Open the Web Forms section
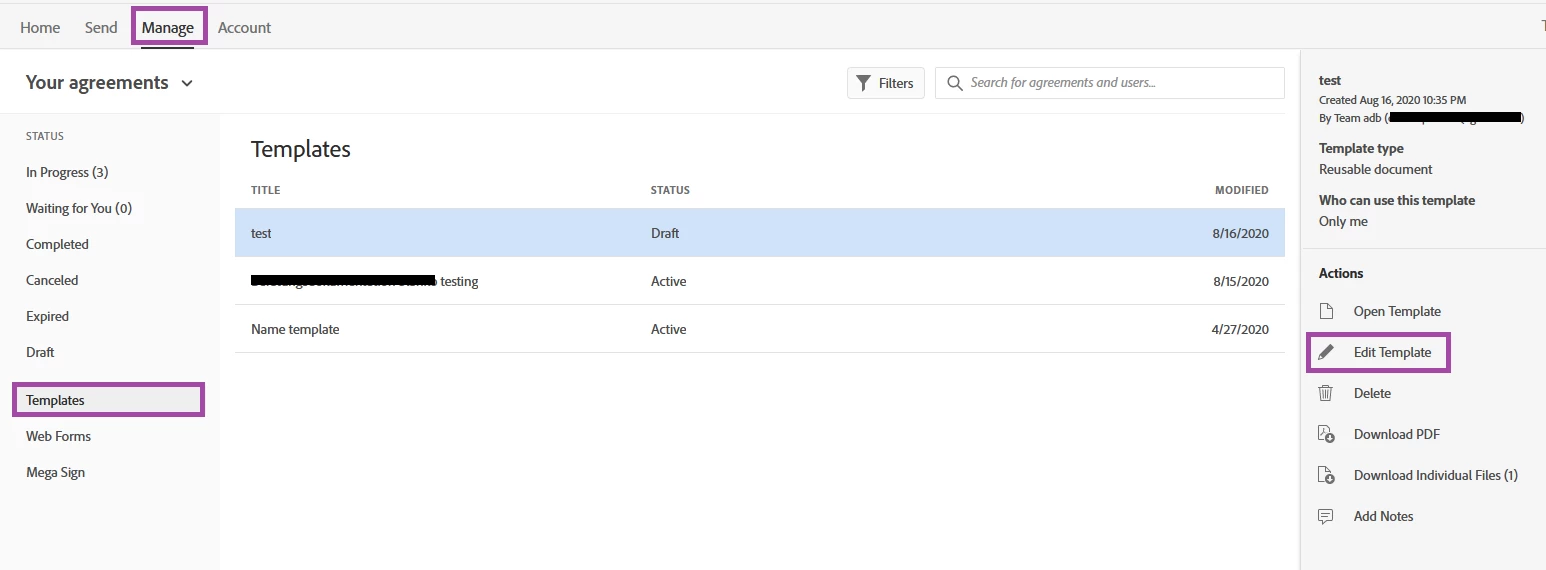Image resolution: width=1546 pixels, height=570 pixels. (58, 436)
